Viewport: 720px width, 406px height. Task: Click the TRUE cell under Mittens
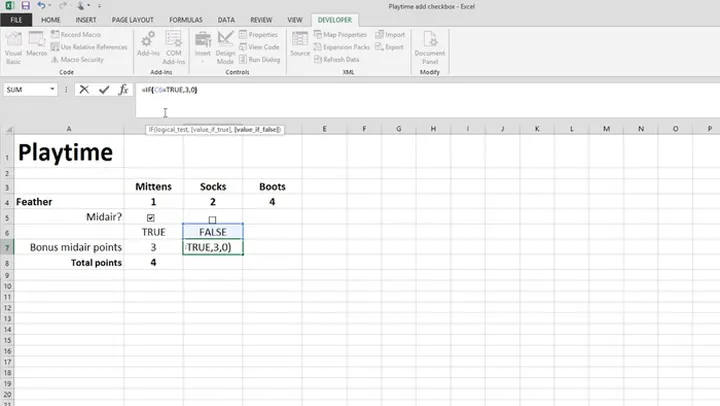[153, 232]
